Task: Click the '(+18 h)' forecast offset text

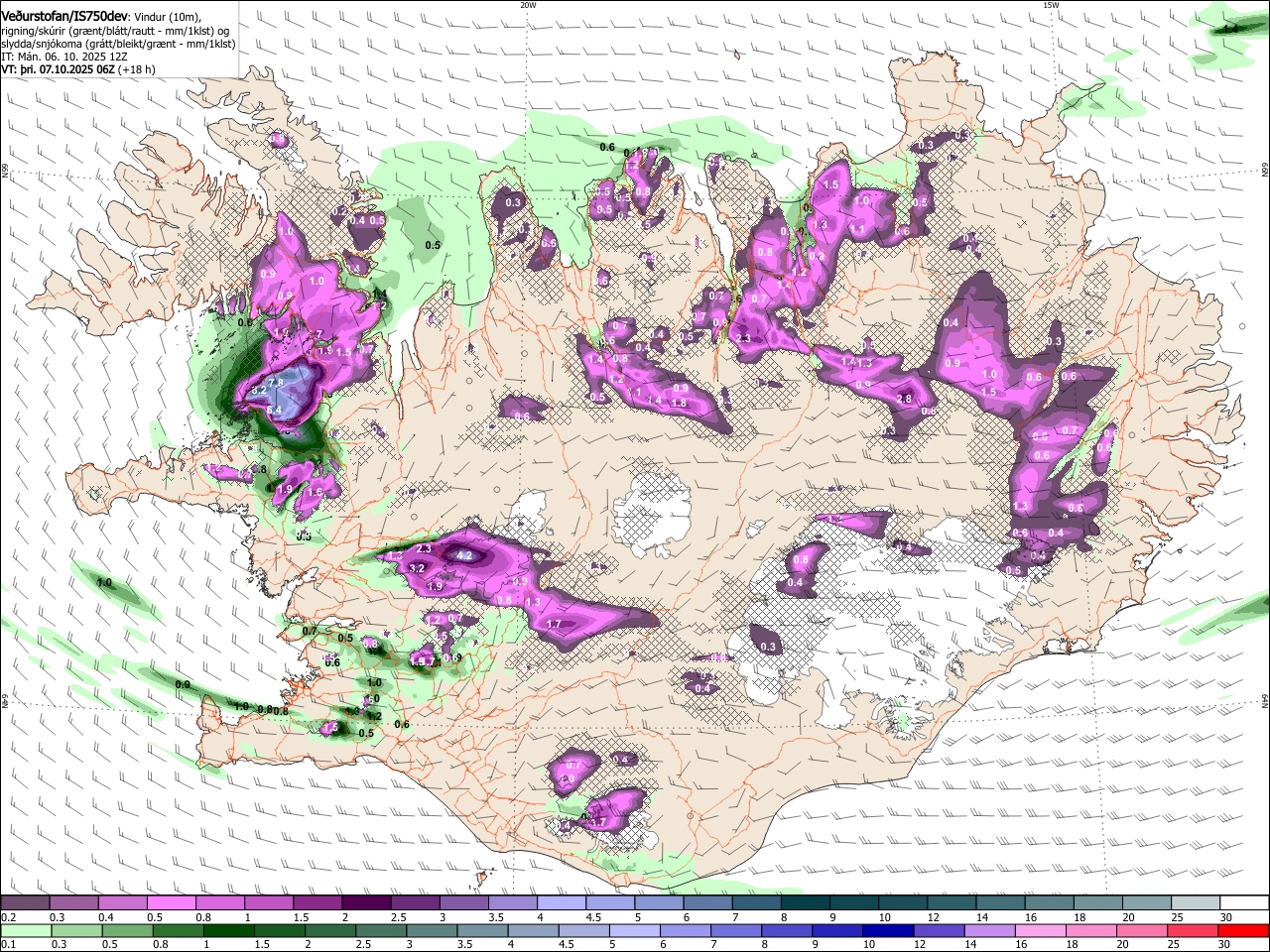Action: click(136, 70)
